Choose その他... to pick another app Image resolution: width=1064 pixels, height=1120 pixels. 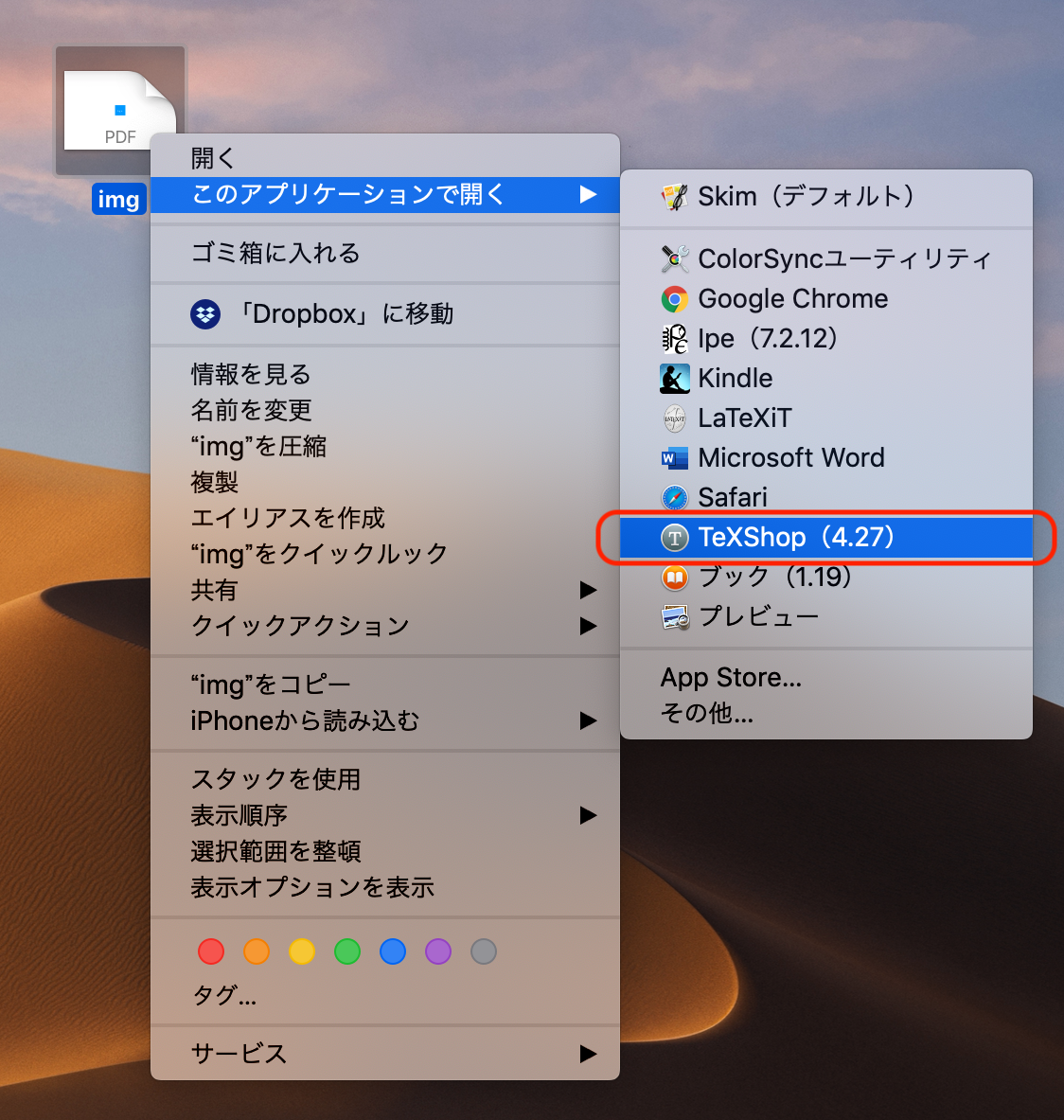(x=826, y=714)
